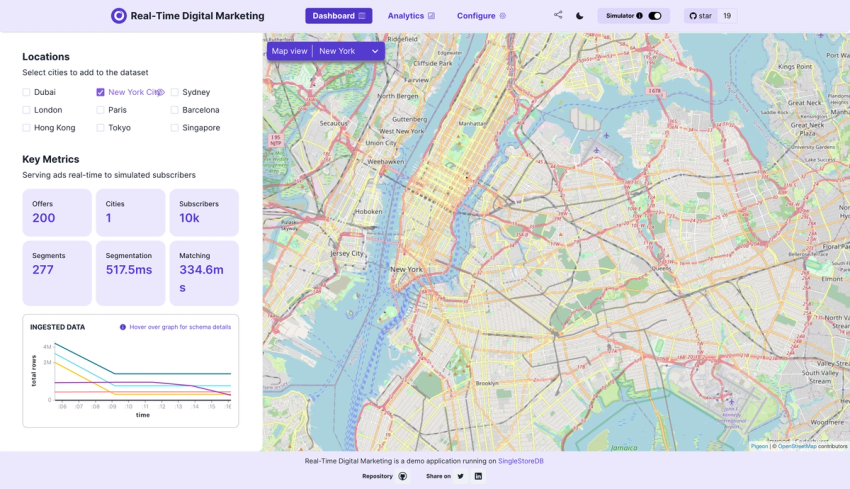Viewport: 850px width, 489px height.
Task: Check the Tokyo checkbox
Action: pyautogui.click(x=100, y=128)
